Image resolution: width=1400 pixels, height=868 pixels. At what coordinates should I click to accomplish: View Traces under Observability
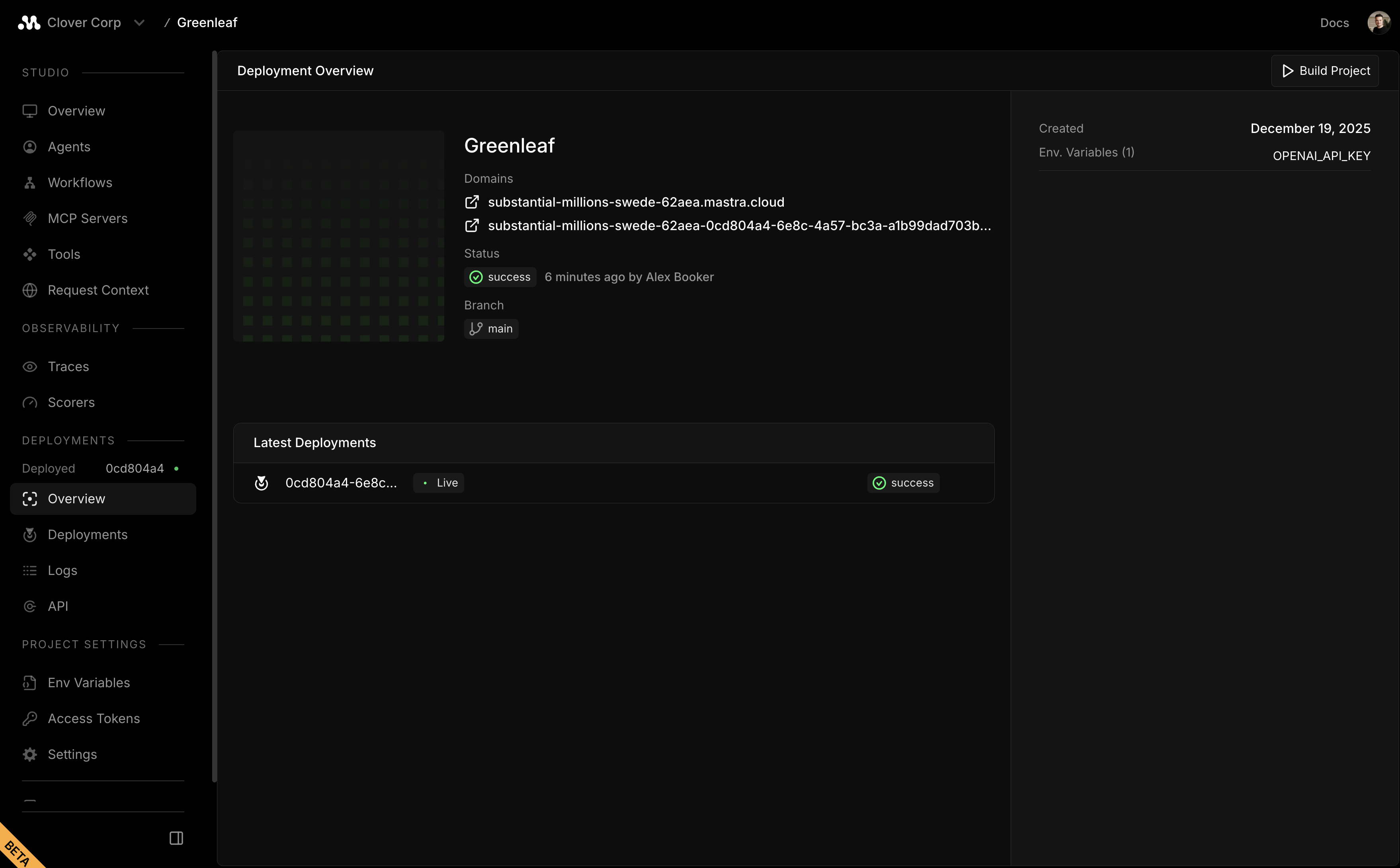click(x=68, y=367)
